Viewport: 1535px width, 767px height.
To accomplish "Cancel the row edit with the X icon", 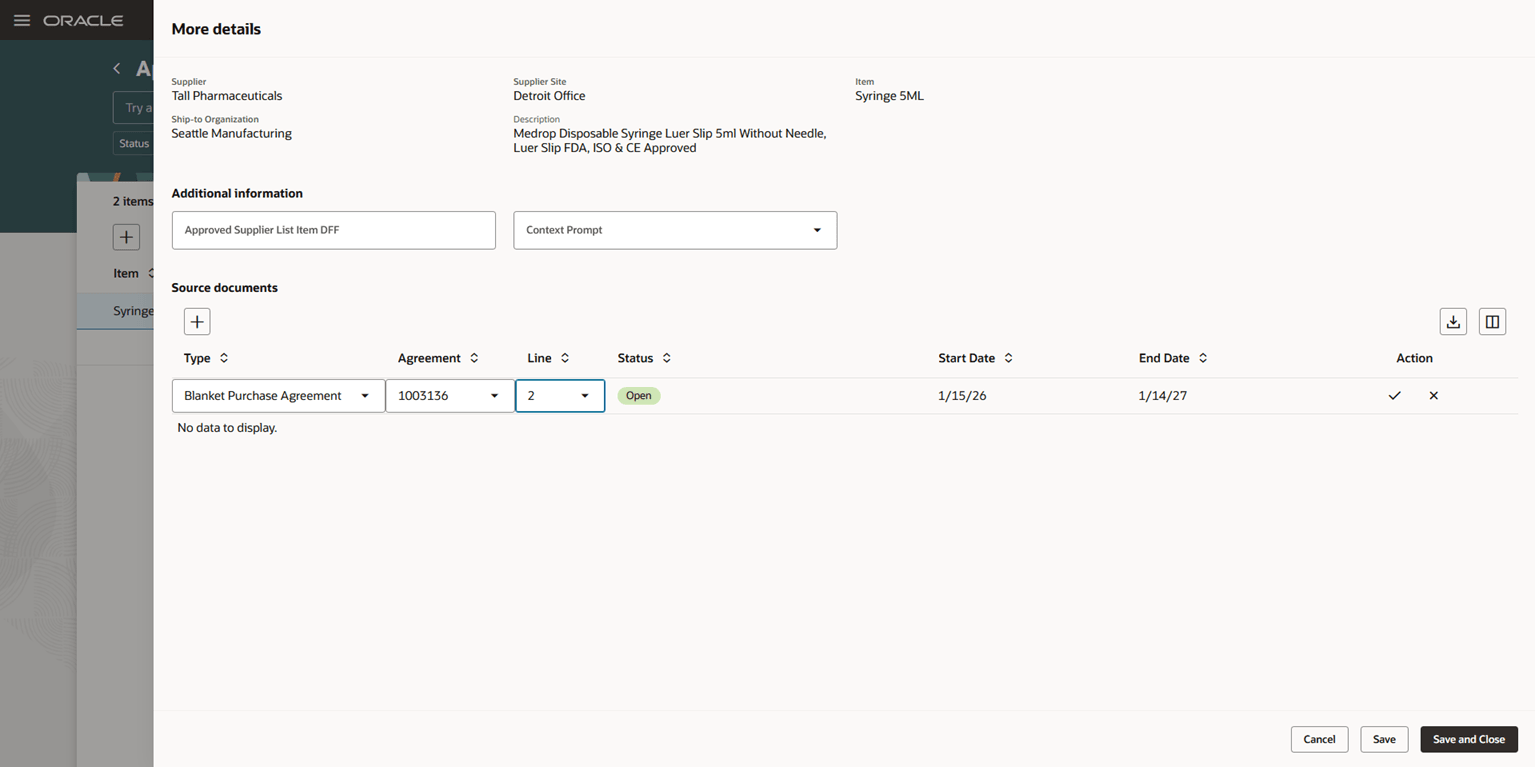I will 1433,395.
